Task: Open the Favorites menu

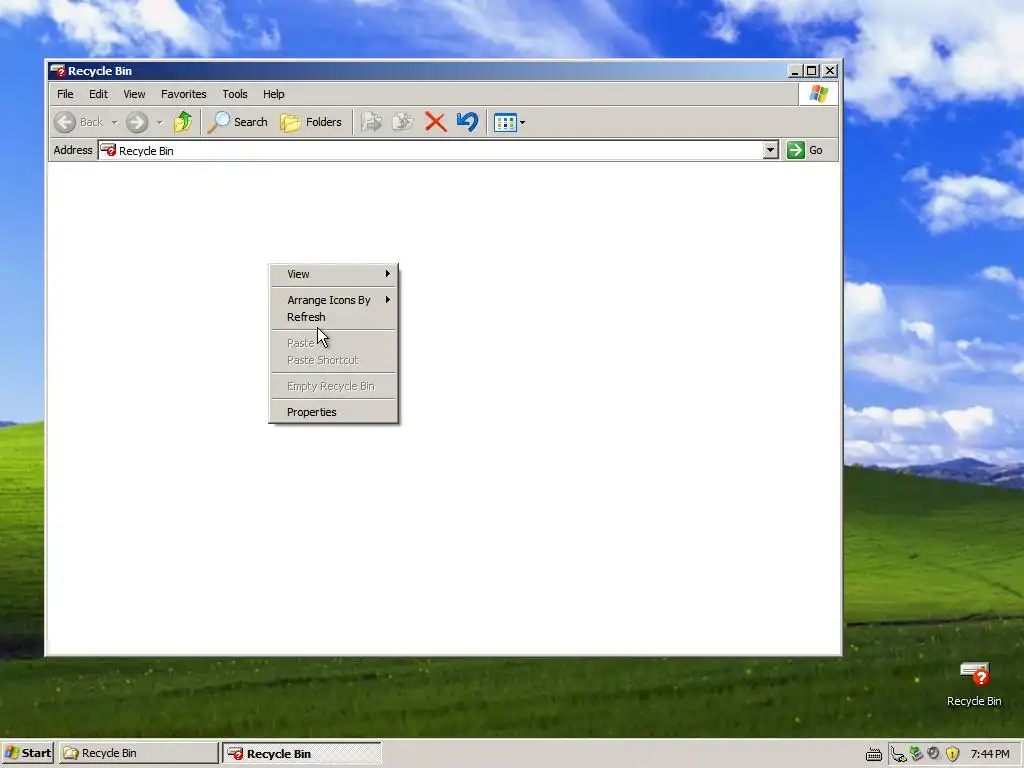Action: (184, 94)
